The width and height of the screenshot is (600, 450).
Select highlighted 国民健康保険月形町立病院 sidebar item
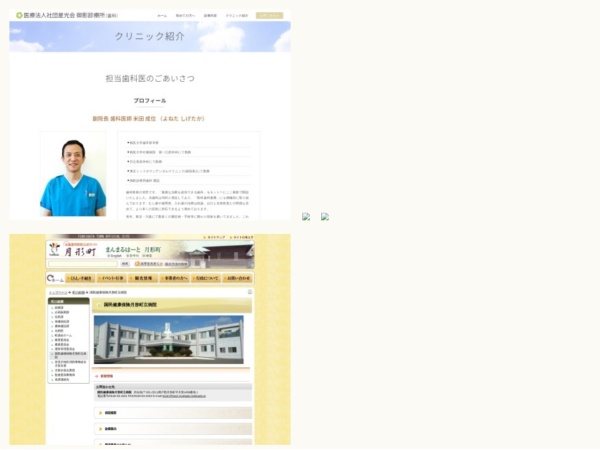(69, 355)
